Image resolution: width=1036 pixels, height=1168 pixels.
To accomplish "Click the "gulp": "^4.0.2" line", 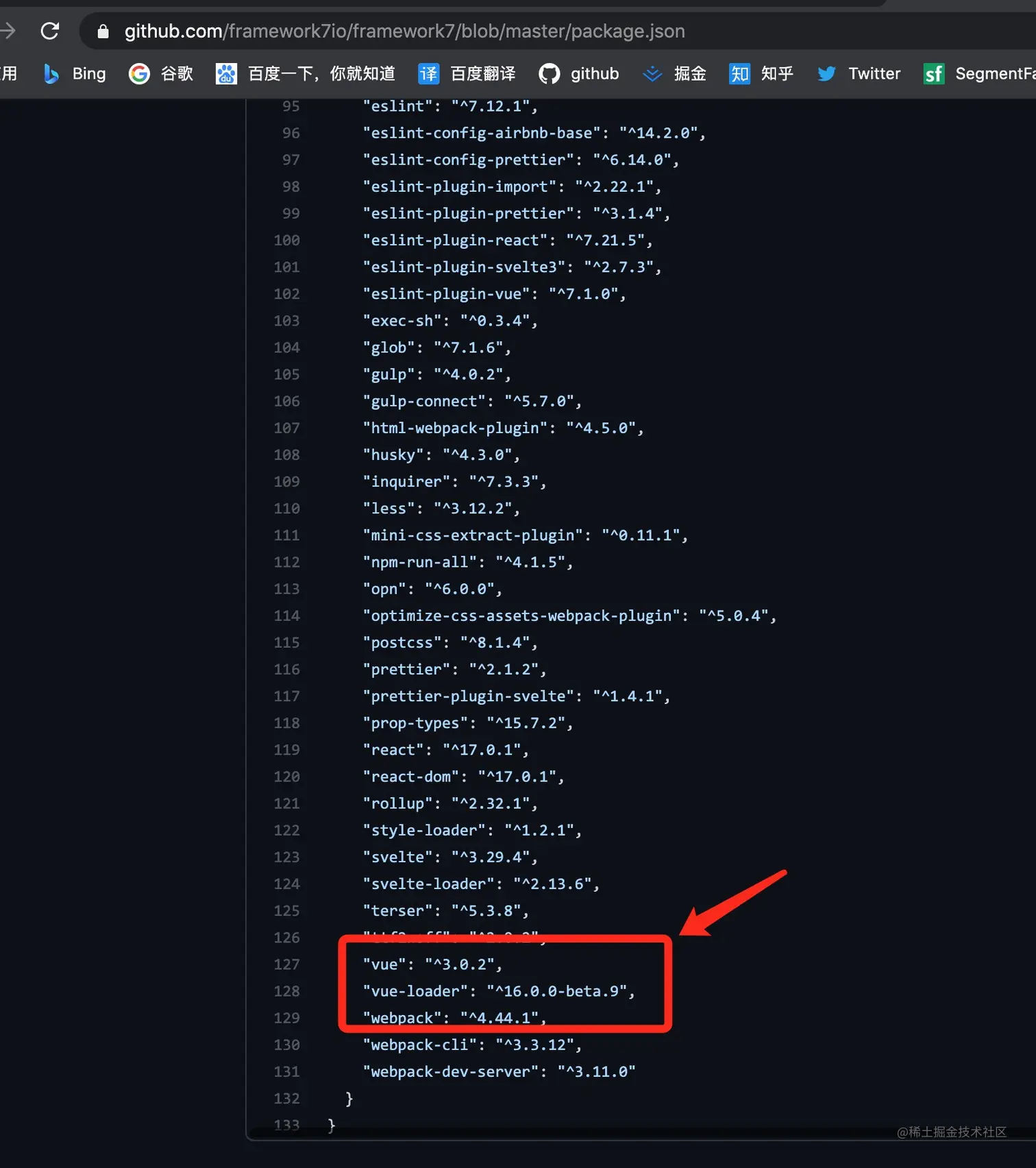I will (437, 374).
